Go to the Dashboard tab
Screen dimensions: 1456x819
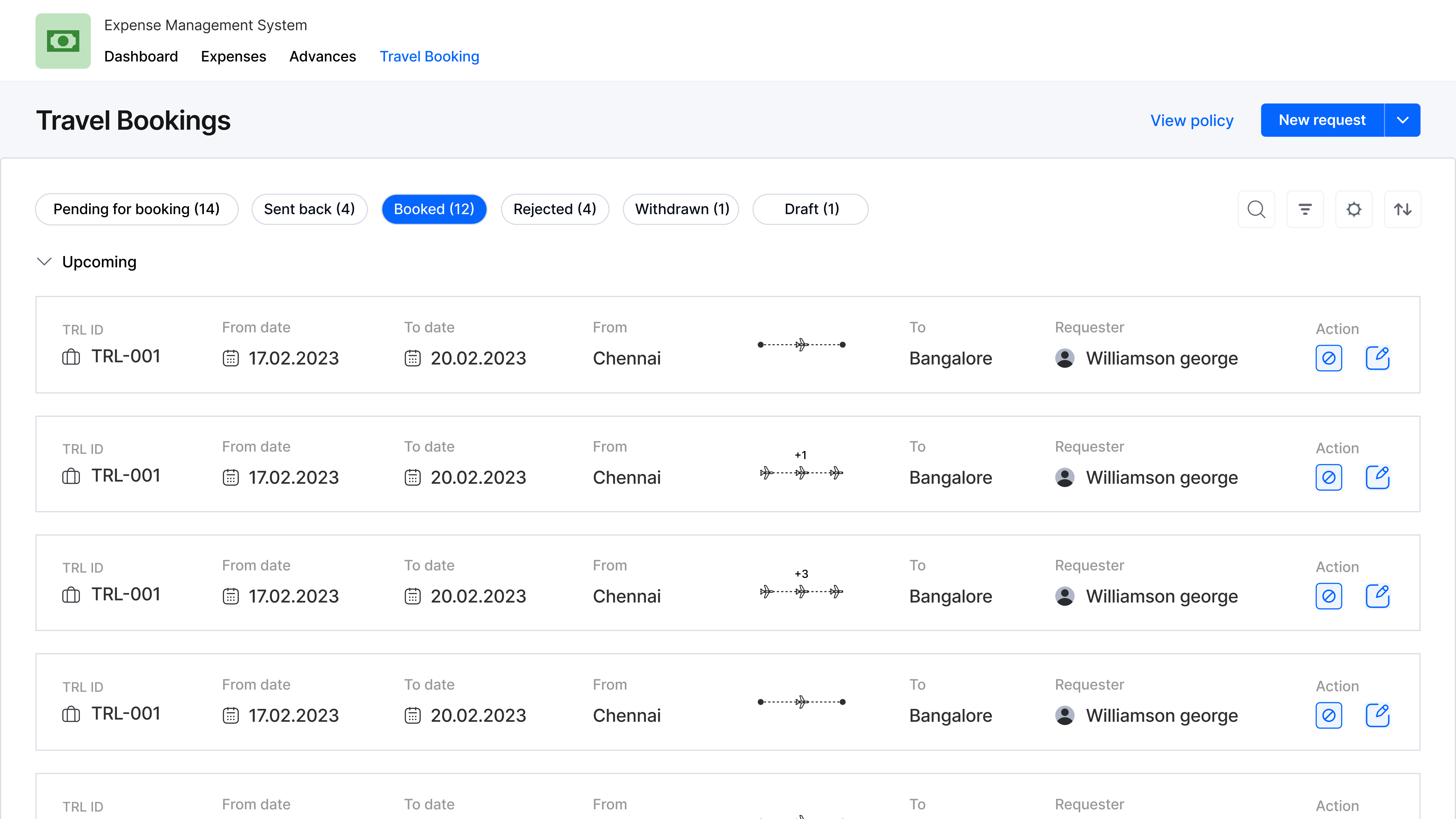click(x=141, y=57)
